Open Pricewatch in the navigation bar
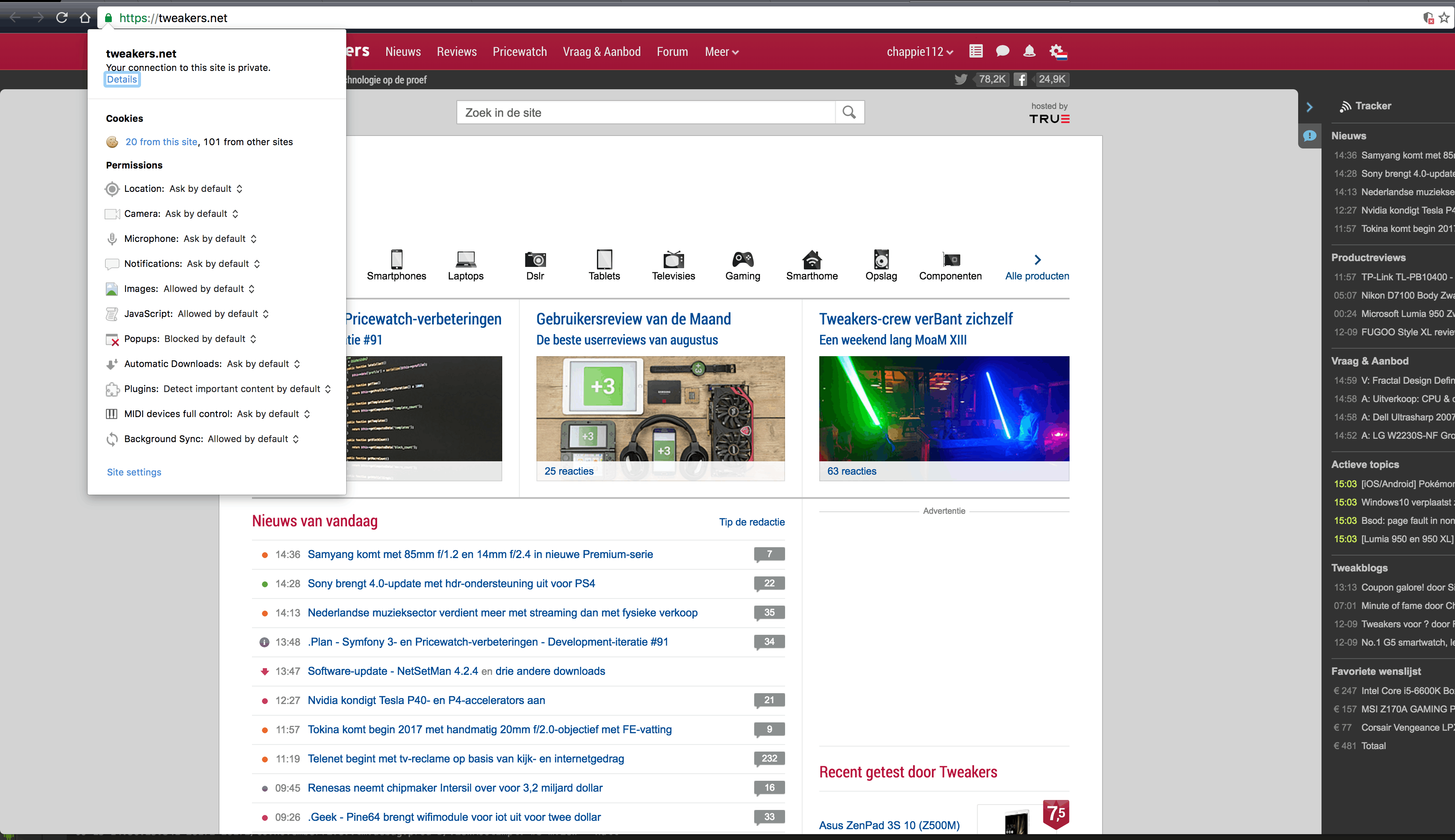Image resolution: width=1455 pixels, height=840 pixels. (x=519, y=52)
